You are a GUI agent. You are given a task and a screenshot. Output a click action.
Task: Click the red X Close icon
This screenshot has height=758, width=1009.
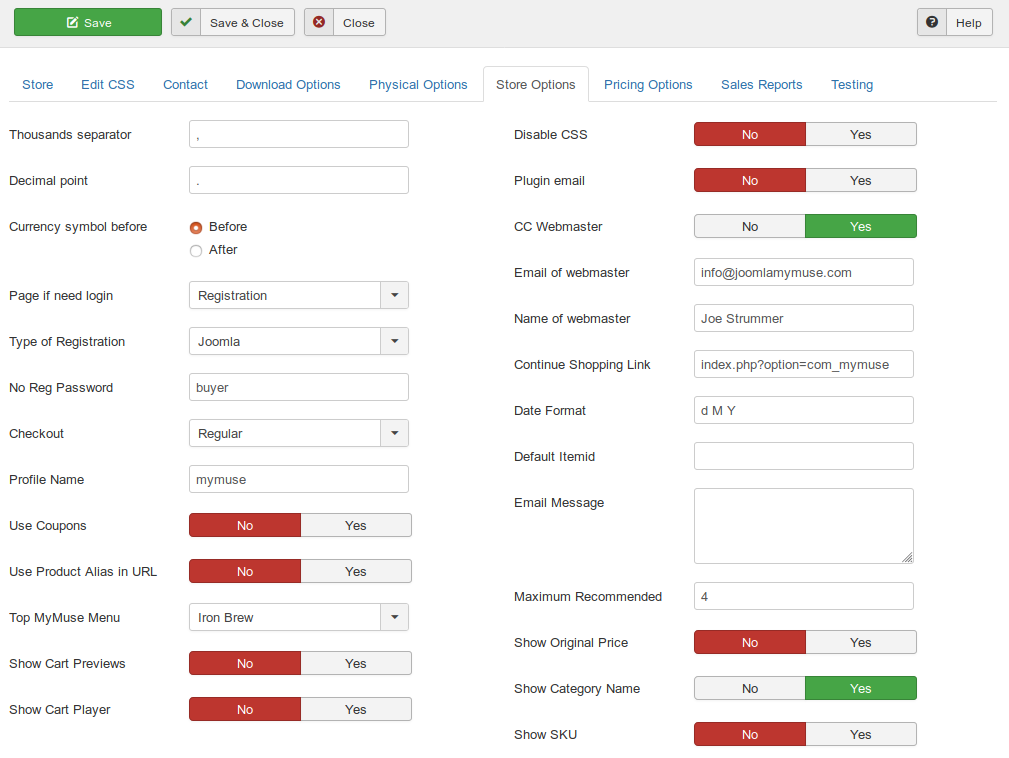click(319, 22)
